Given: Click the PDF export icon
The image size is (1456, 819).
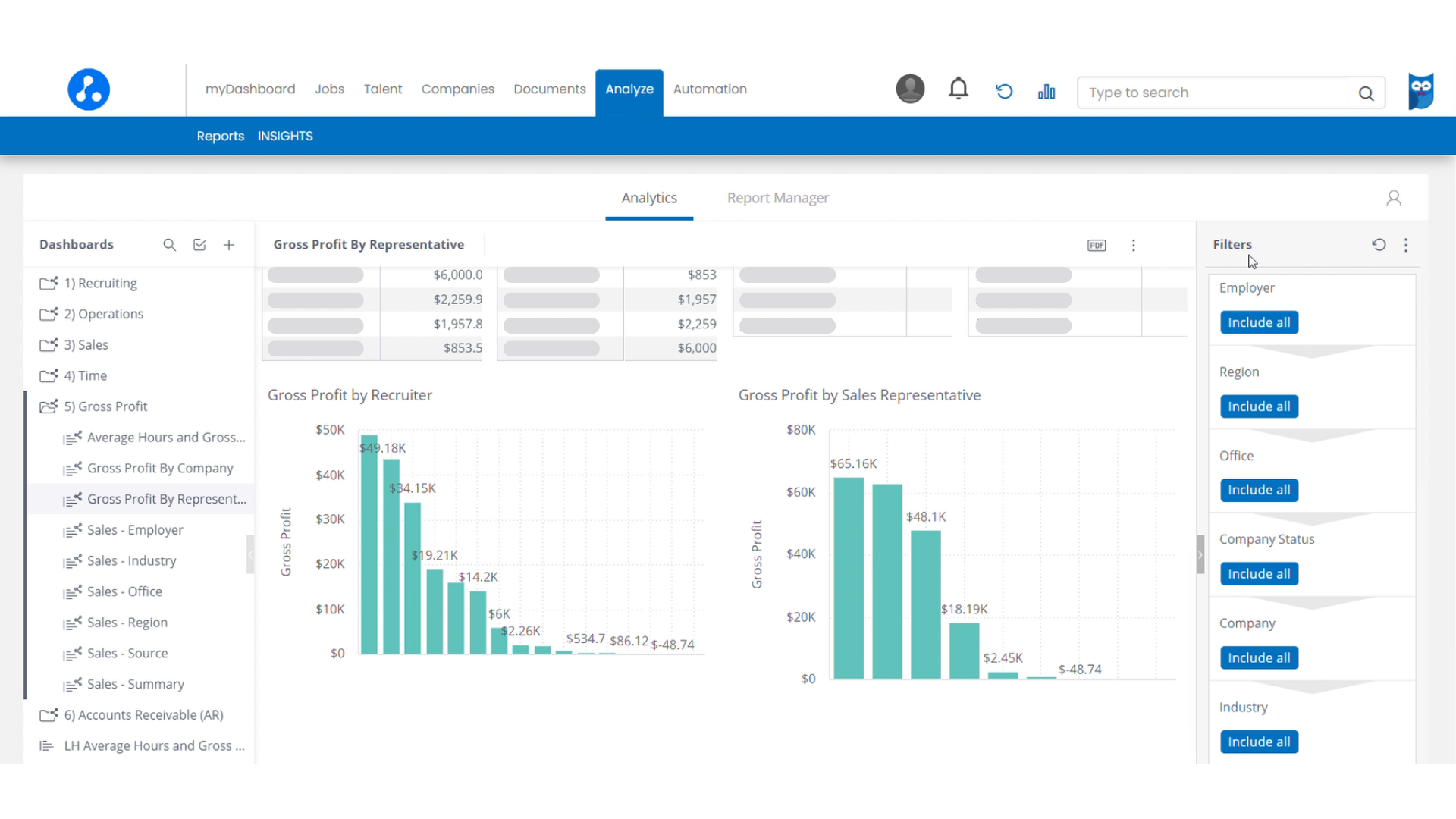Looking at the screenshot, I should pyautogui.click(x=1097, y=245).
